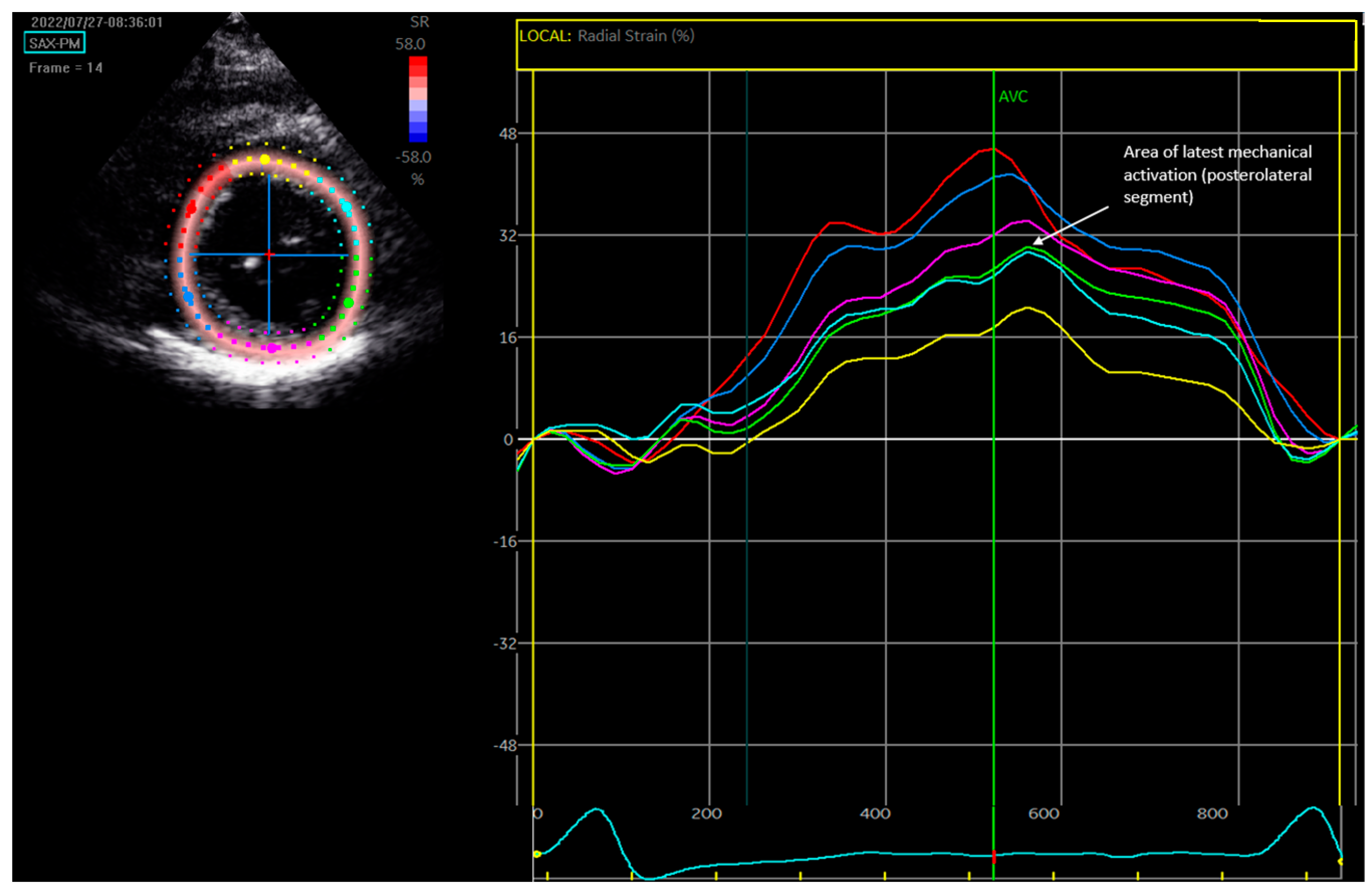1372x893 pixels.
Task: Click the green AVC timing line label
Action: coord(1013,96)
